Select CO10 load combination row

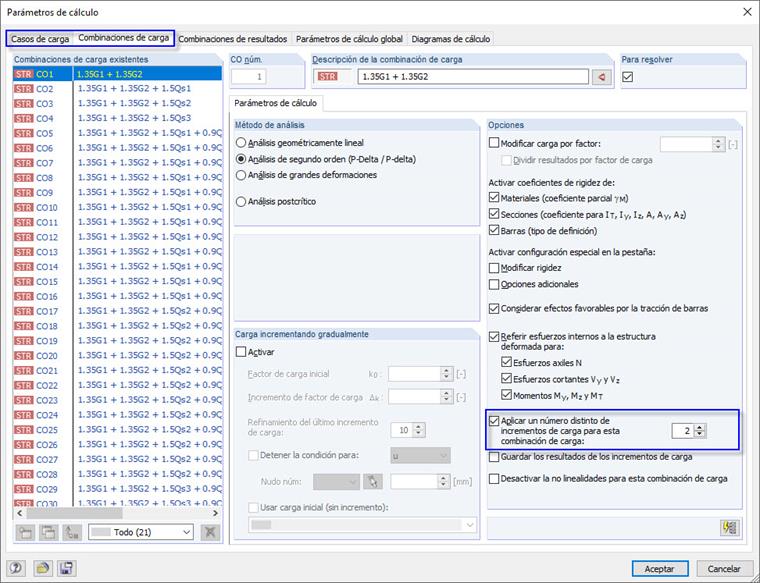(x=118, y=207)
